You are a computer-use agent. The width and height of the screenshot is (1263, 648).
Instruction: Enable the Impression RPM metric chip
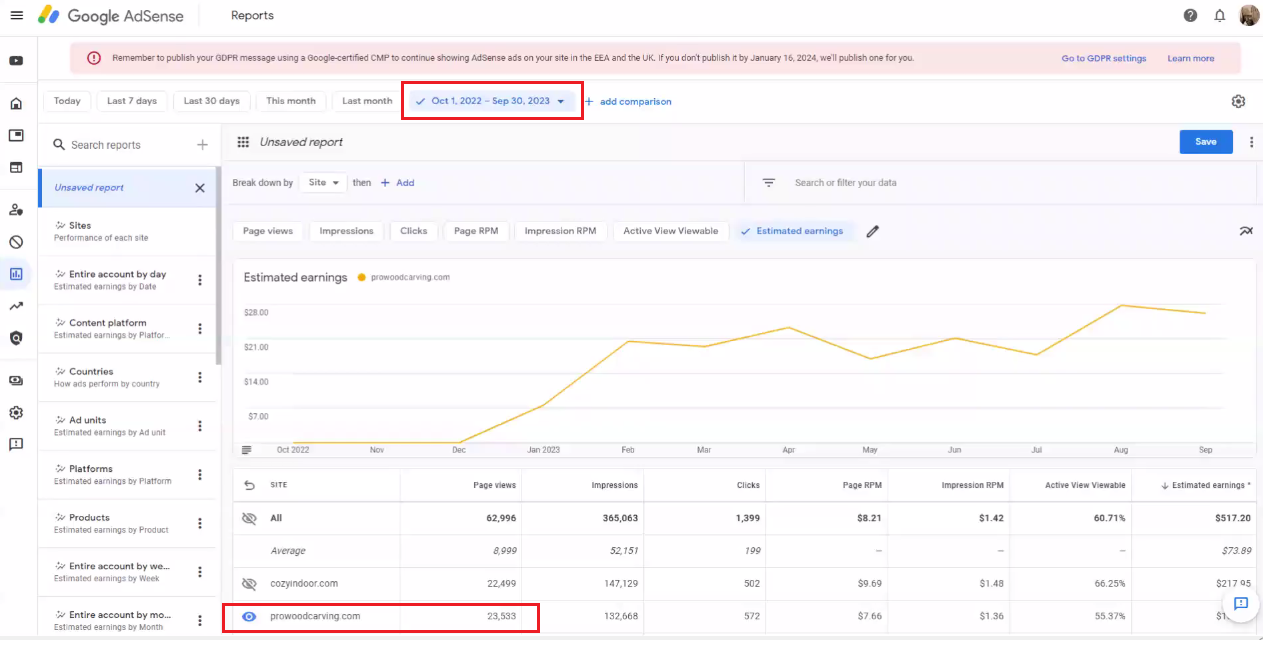click(560, 231)
